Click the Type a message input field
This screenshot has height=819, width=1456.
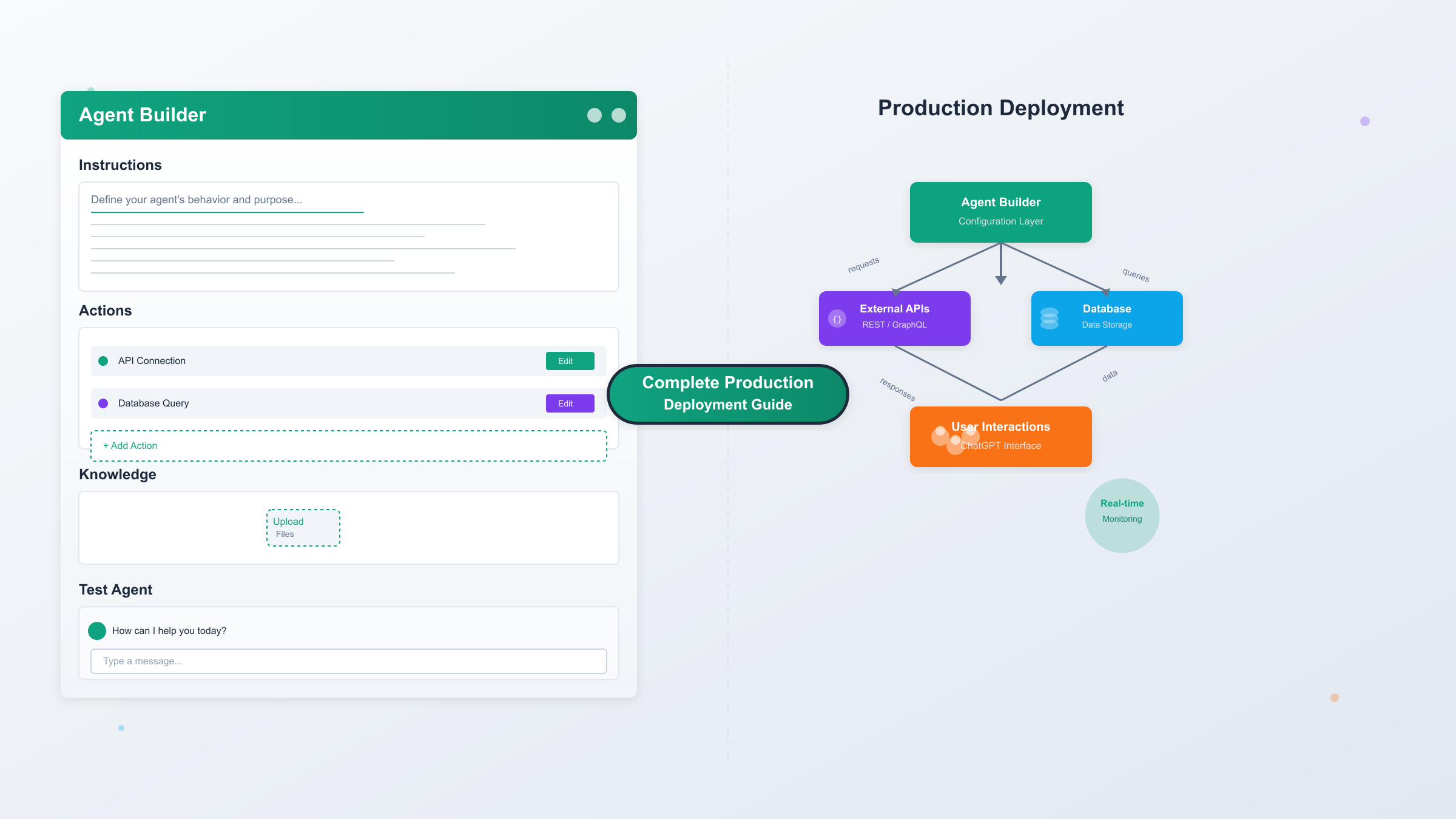point(348,661)
